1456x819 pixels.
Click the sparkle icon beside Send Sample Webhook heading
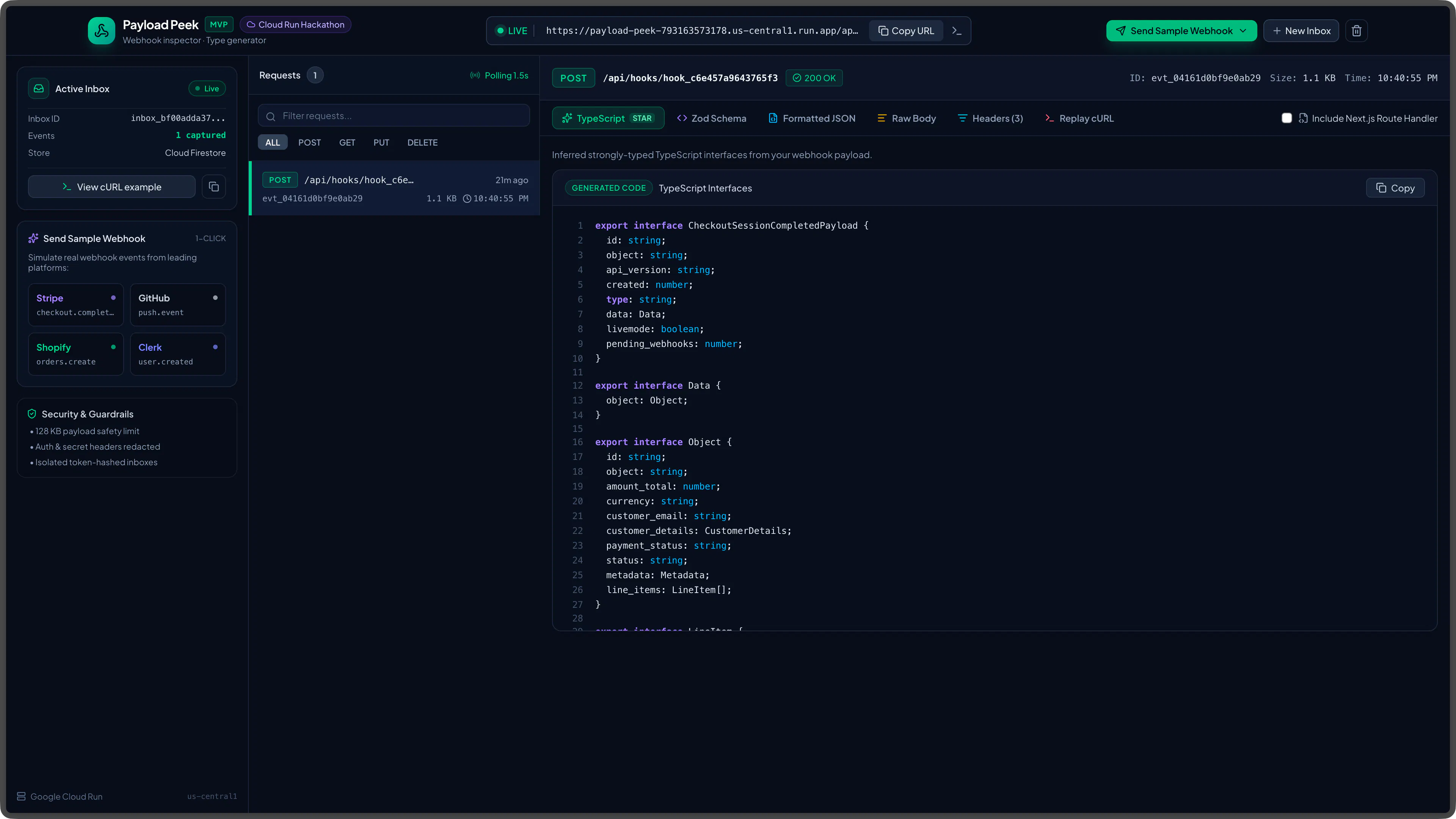[x=33, y=238]
